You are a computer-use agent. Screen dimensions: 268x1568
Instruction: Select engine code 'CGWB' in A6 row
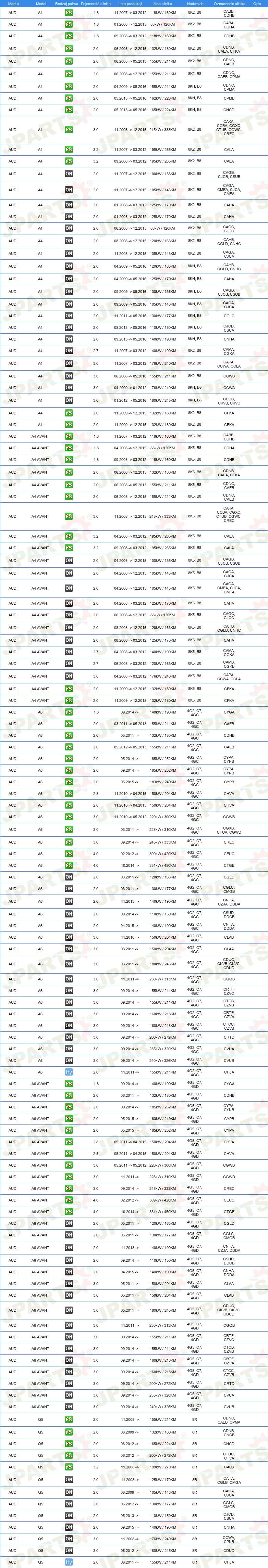tap(229, 817)
